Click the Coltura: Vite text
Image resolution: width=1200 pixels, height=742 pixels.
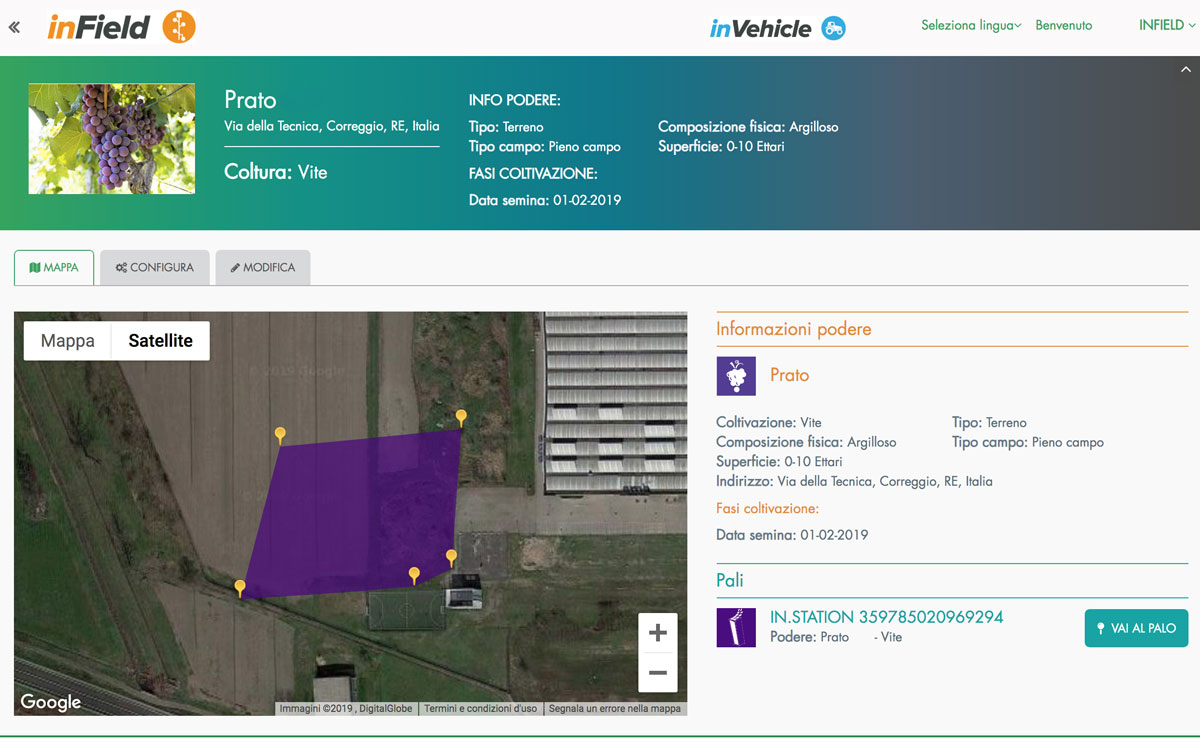(x=276, y=172)
